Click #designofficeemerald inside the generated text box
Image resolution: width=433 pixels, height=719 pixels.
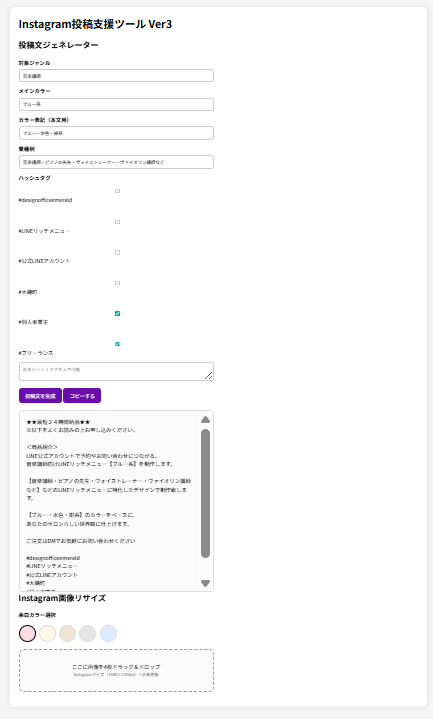[53, 558]
